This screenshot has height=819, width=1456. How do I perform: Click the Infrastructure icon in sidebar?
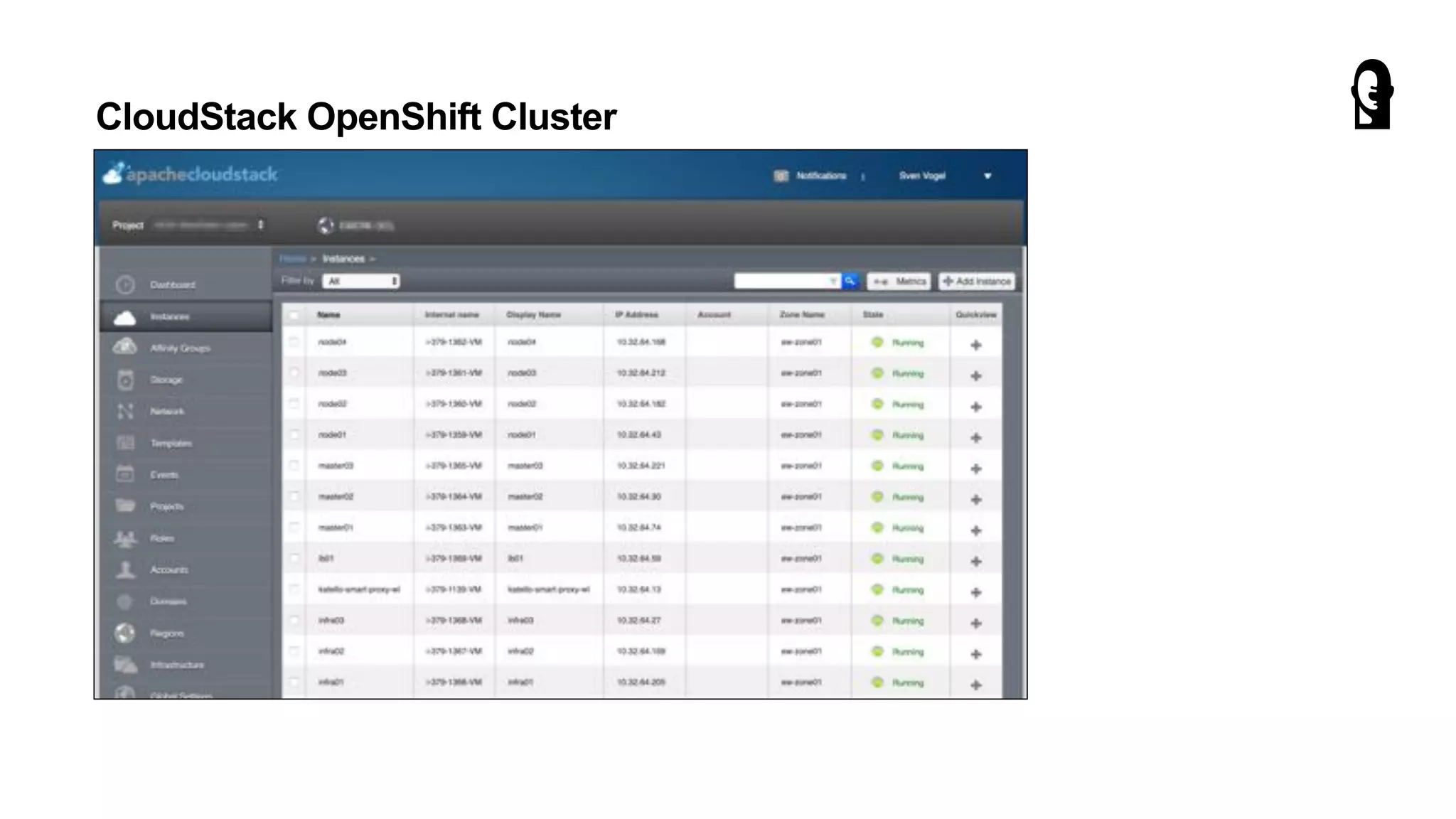coord(125,665)
